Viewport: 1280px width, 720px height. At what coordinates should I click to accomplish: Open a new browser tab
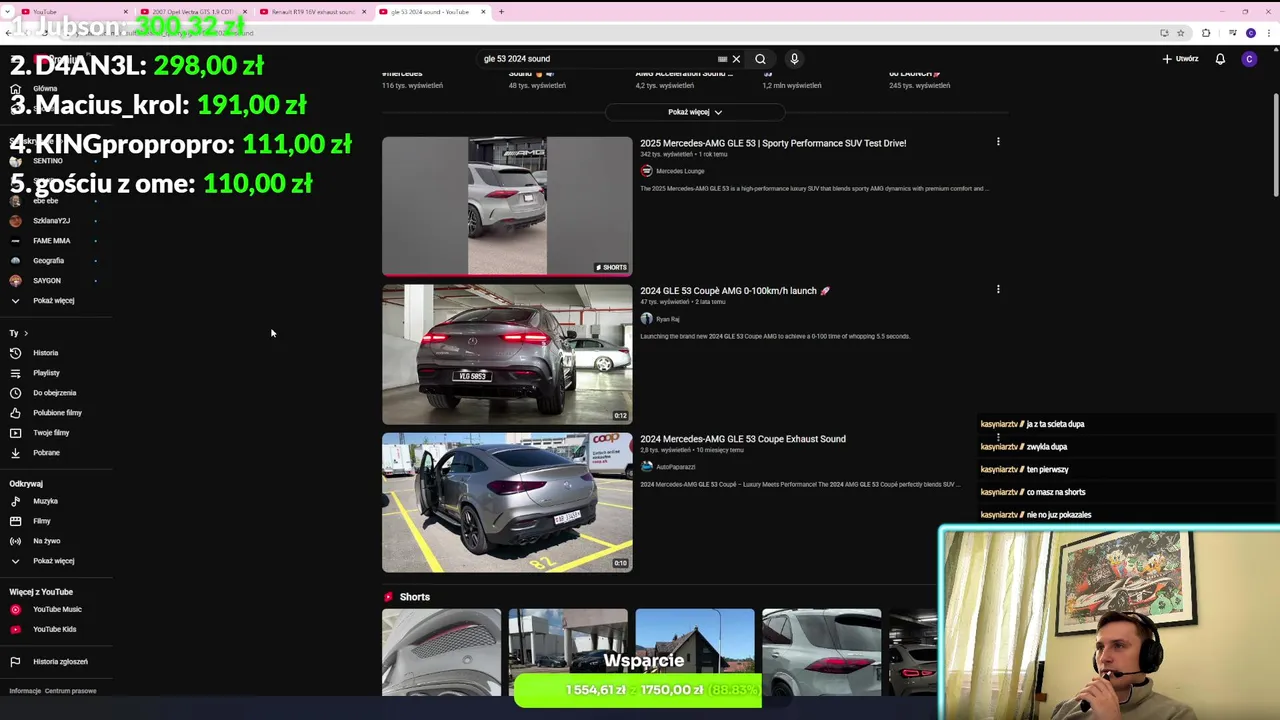pos(501,12)
